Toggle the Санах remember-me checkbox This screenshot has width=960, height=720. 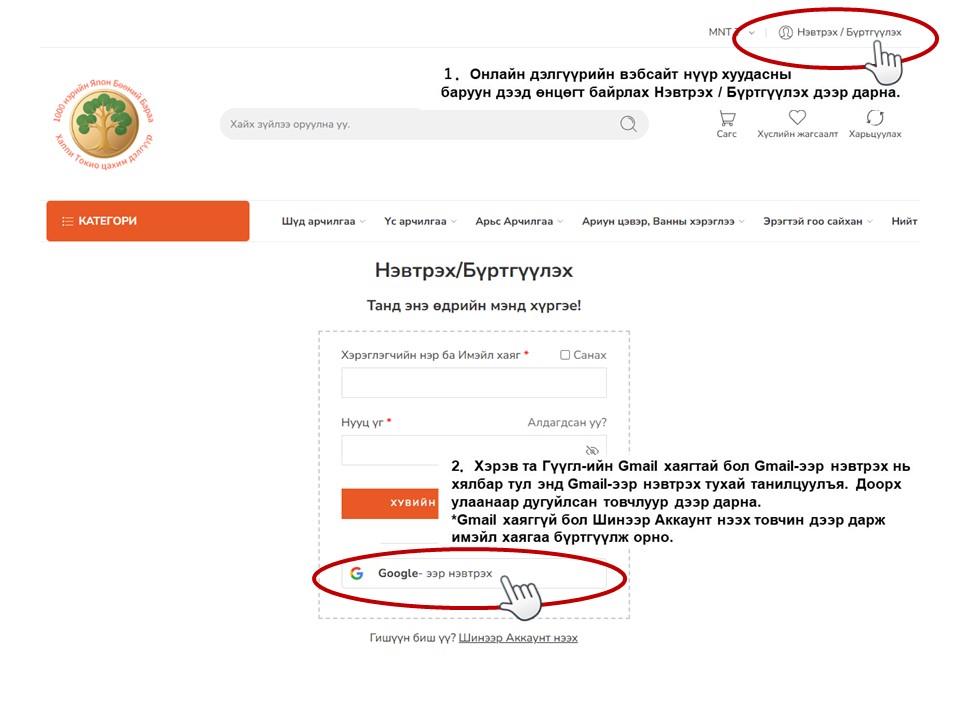point(565,354)
